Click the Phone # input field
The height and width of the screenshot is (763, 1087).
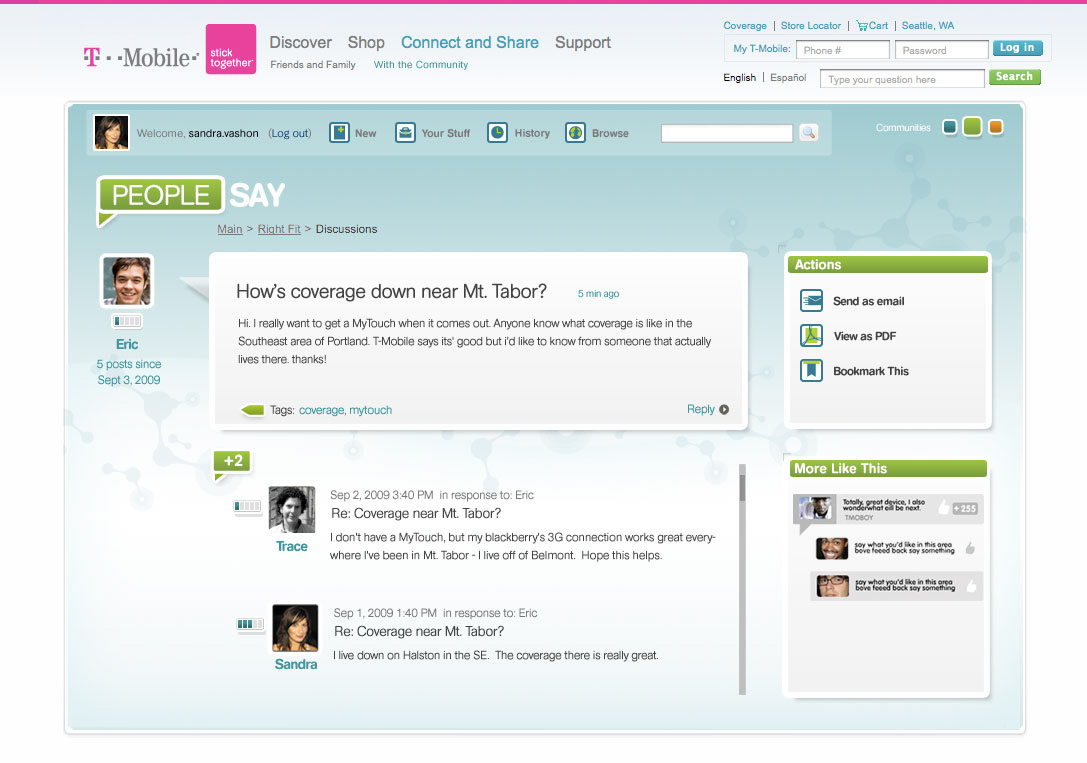(842, 50)
